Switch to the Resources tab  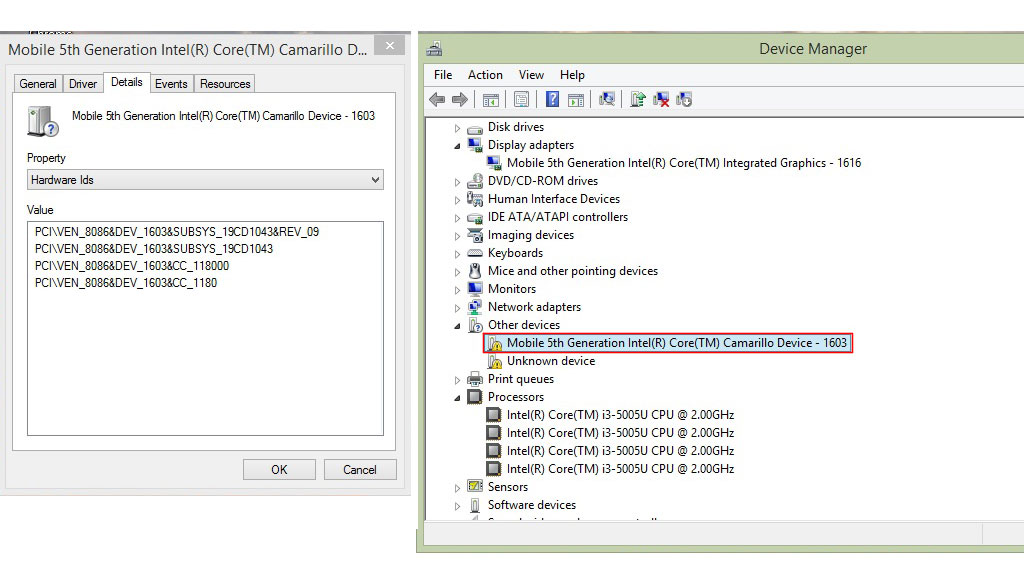pyautogui.click(x=225, y=84)
